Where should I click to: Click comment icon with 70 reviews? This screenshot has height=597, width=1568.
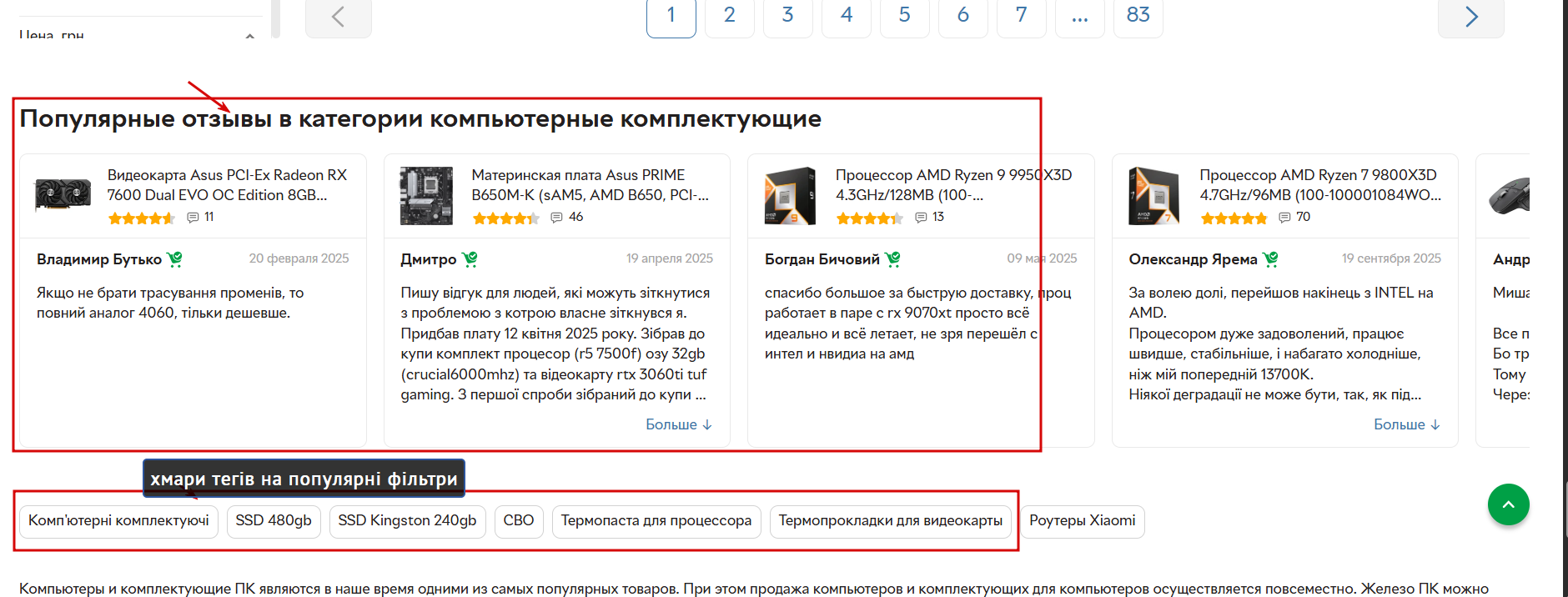tap(1285, 218)
